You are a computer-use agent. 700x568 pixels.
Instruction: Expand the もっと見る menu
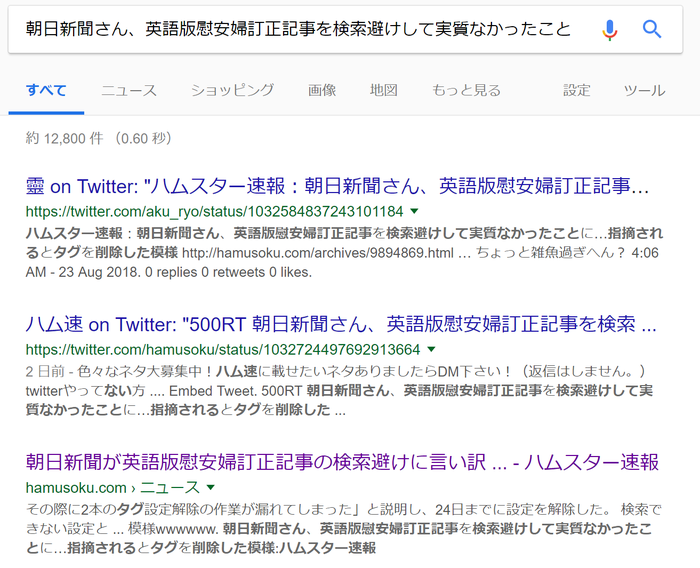click(x=466, y=90)
